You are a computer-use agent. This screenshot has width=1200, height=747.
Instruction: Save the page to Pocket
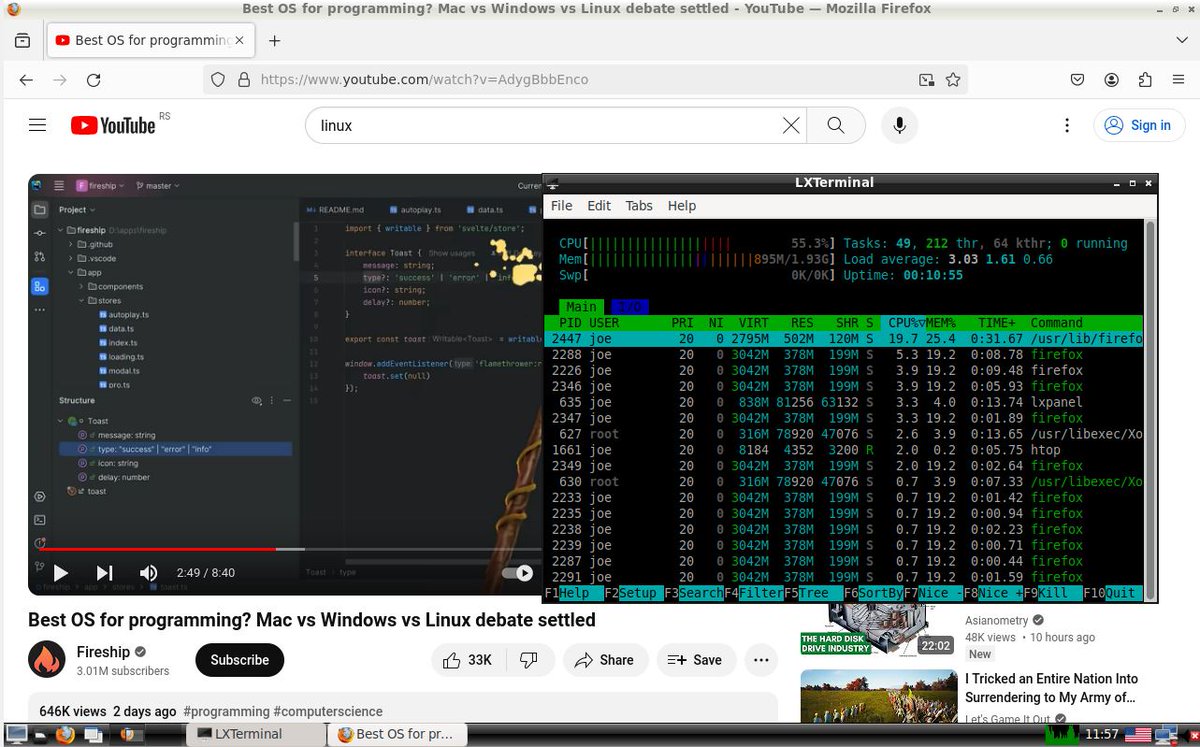pyautogui.click(x=1078, y=80)
